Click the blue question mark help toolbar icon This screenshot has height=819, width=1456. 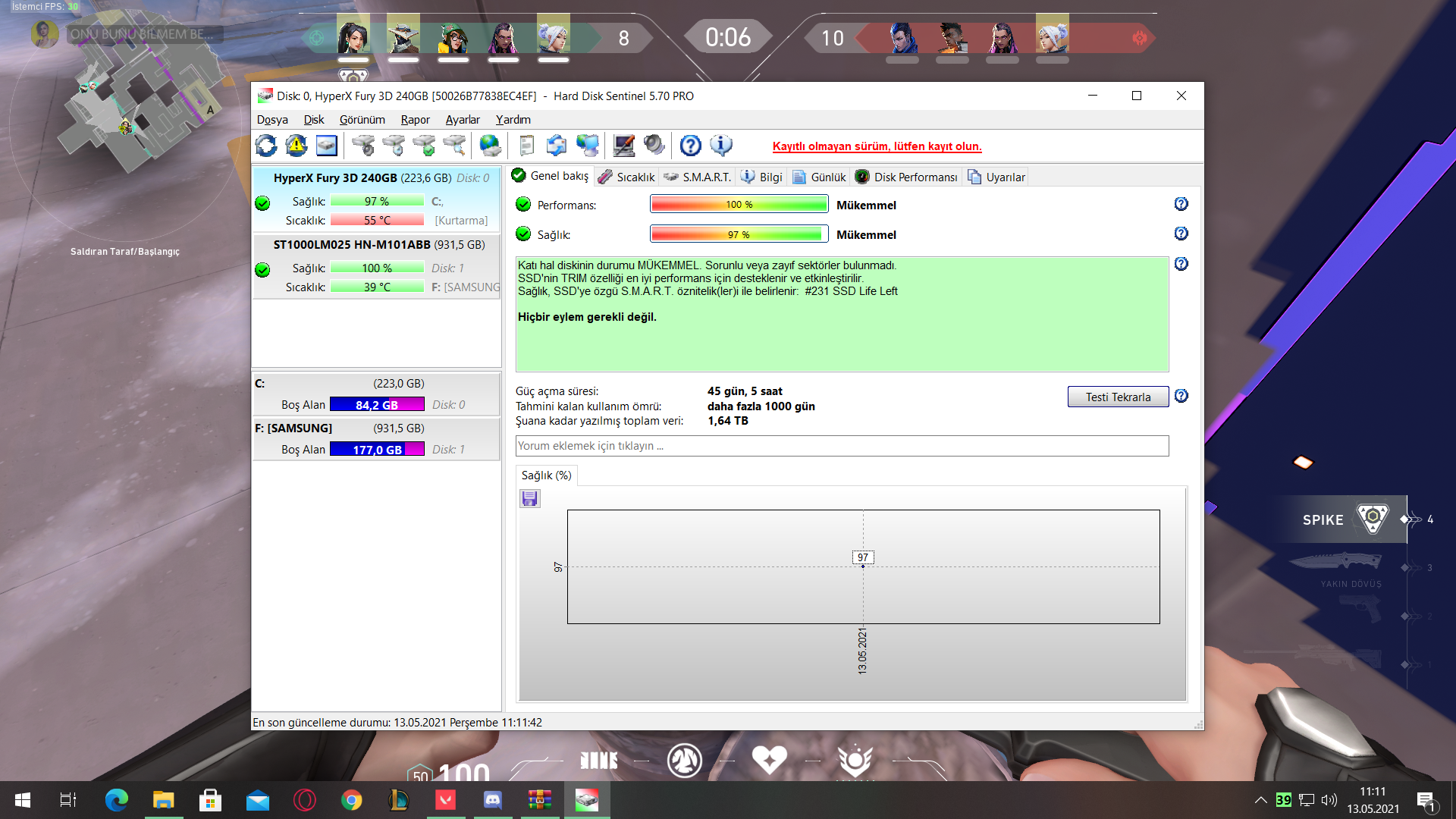[690, 145]
